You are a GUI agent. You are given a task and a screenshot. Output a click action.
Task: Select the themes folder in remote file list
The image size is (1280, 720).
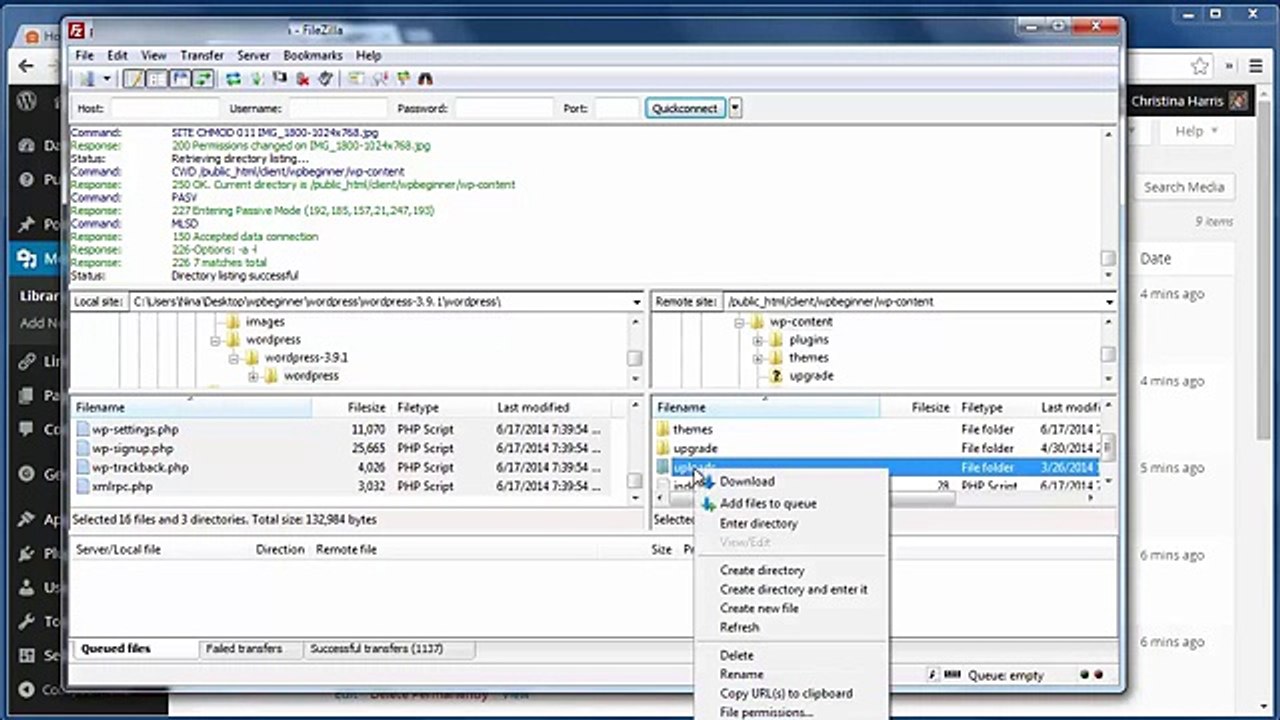[692, 429]
